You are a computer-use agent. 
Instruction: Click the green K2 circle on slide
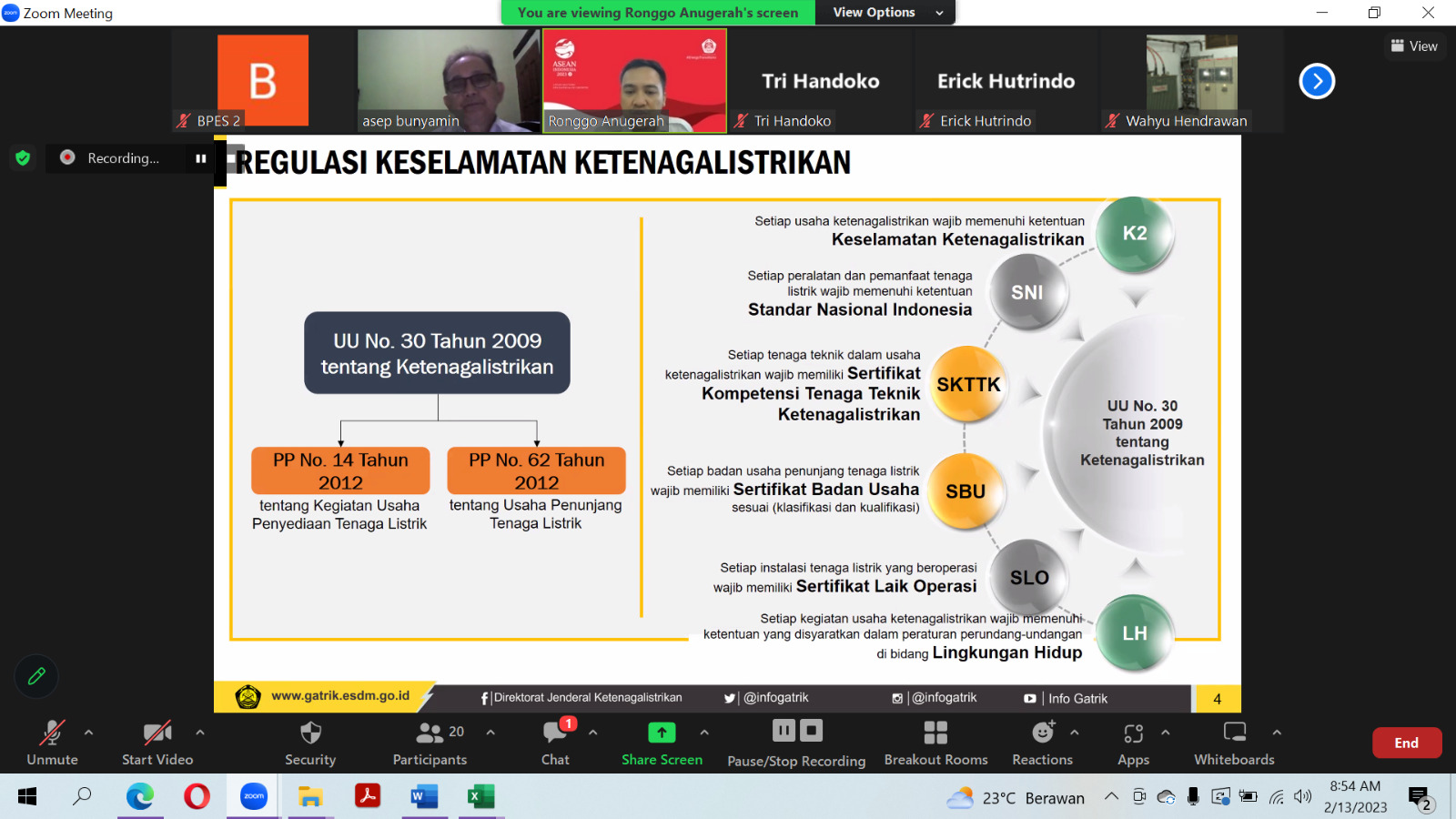(1135, 234)
